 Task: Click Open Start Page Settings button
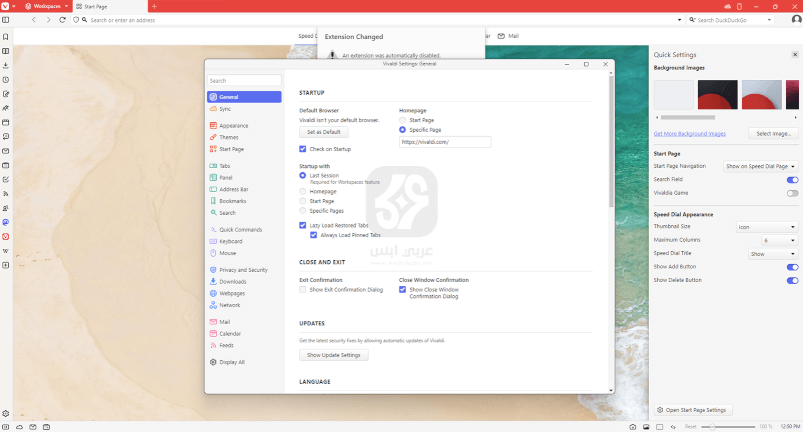693,410
